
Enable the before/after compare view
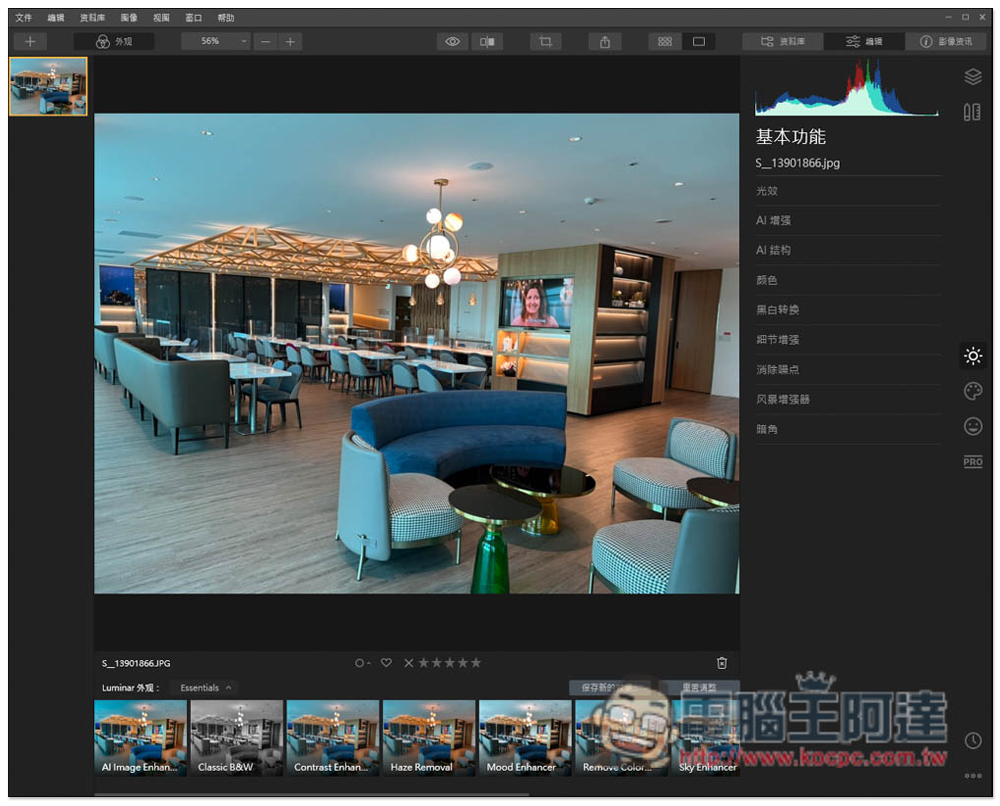click(x=487, y=41)
